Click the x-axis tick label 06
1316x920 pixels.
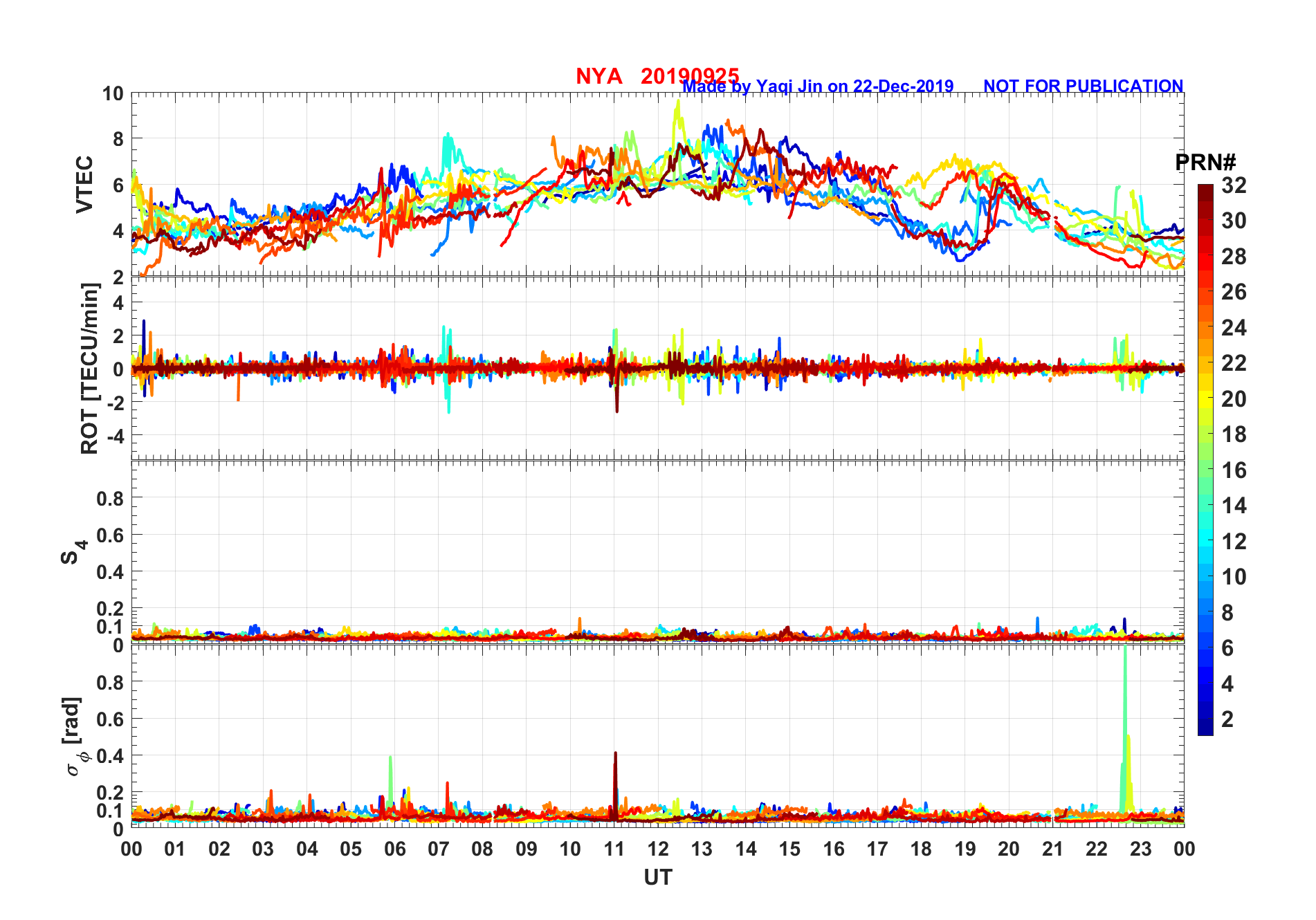click(x=394, y=849)
